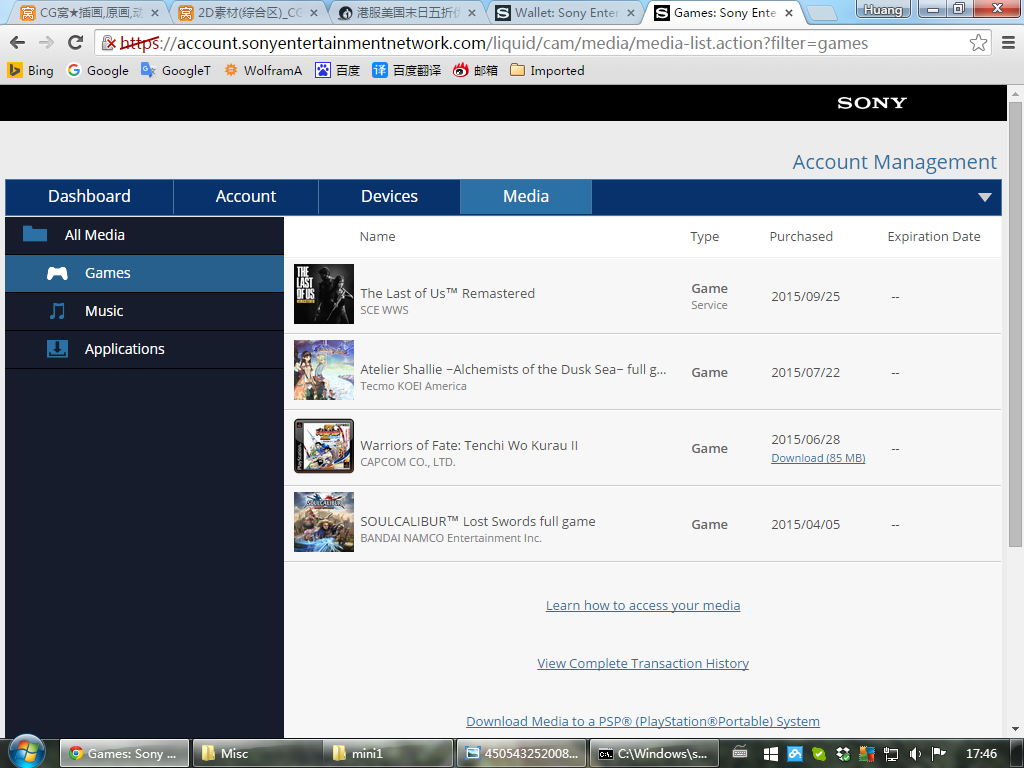Click the Applications download icon
Image resolution: width=1024 pixels, height=768 pixels.
click(57, 349)
